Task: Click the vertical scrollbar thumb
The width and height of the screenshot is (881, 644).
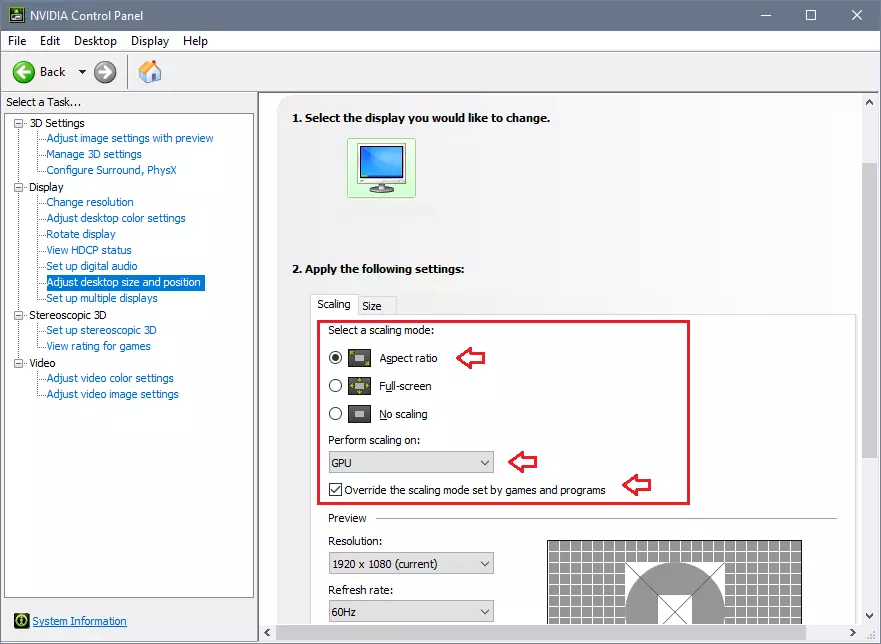Action: point(869,310)
